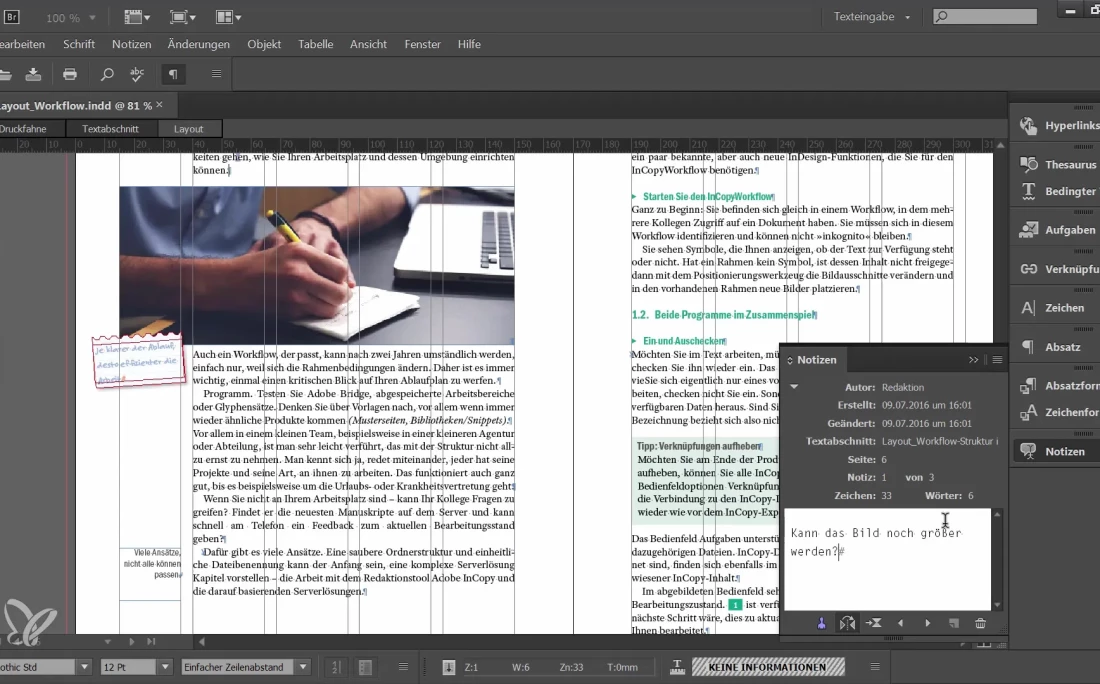This screenshot has height=684, width=1100.
Task: Go to the previous note arrow
Action: (x=900, y=623)
